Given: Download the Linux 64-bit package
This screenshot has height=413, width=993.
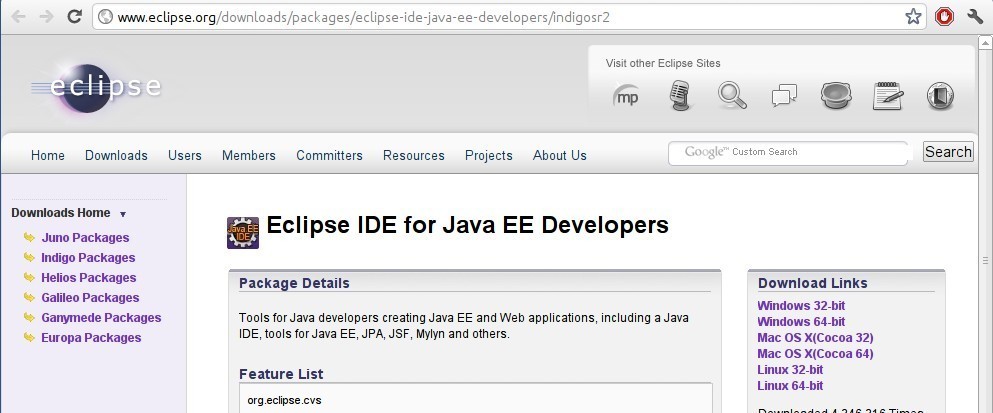Looking at the screenshot, I should tap(790, 386).
